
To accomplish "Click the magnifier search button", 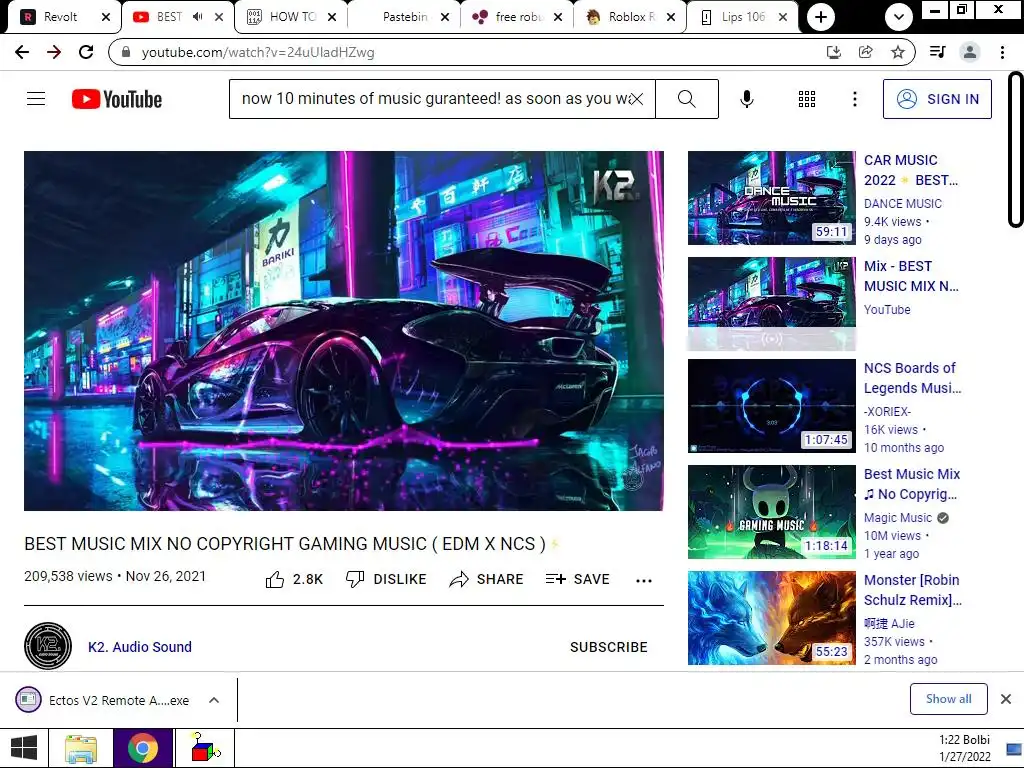I will tap(687, 99).
